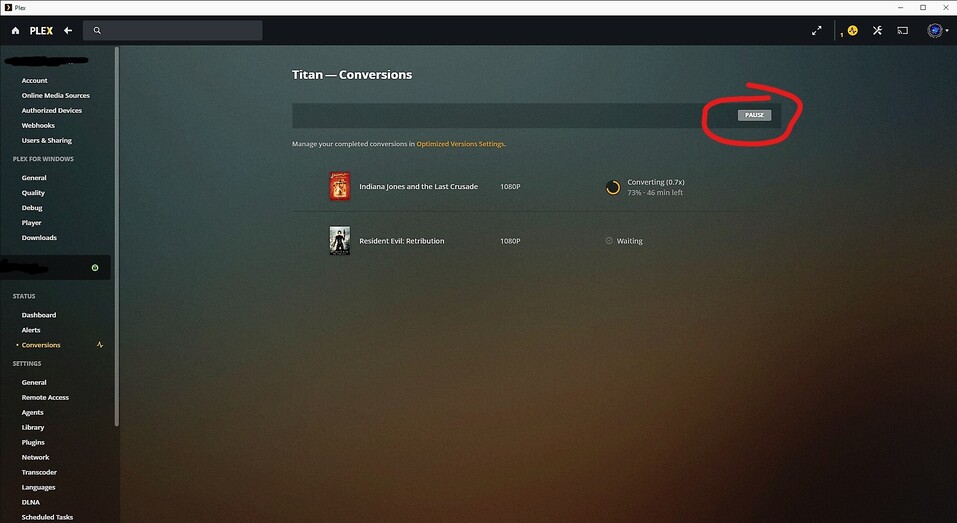Open Quality settings

click(x=33, y=193)
